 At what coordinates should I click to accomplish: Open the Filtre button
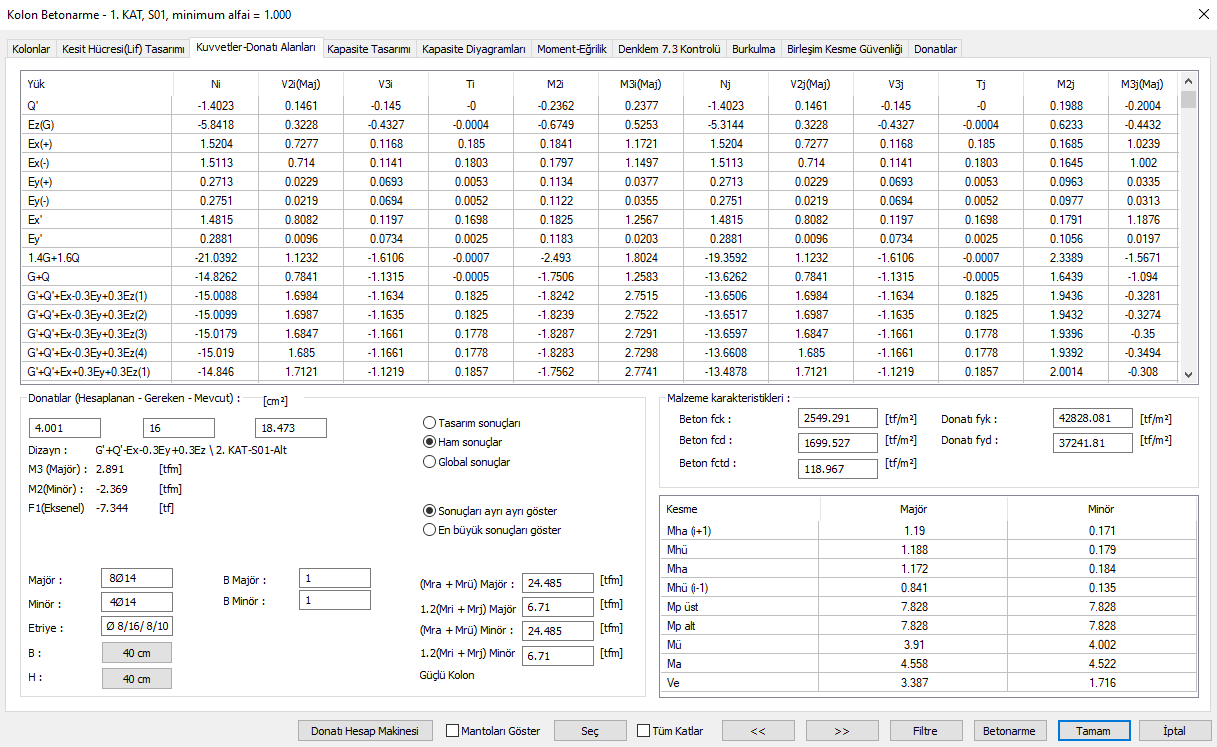pyautogui.click(x=925, y=731)
